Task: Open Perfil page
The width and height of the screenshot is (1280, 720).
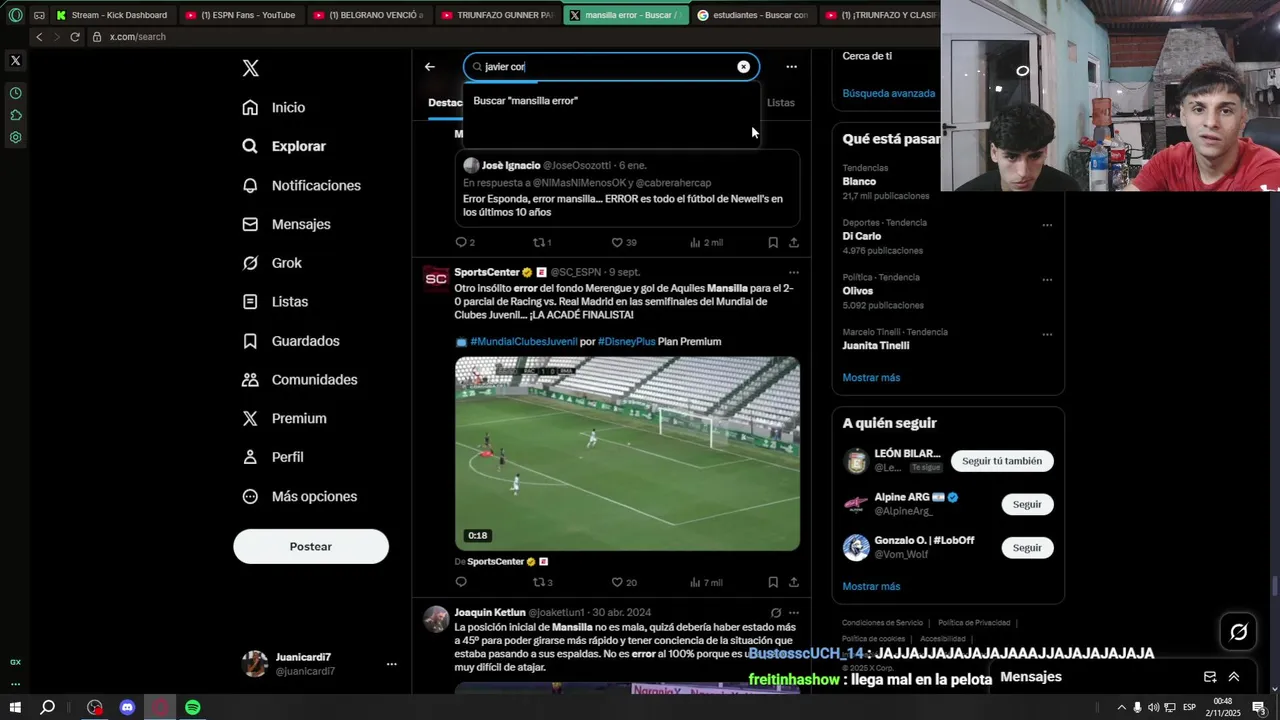Action: click(273, 457)
